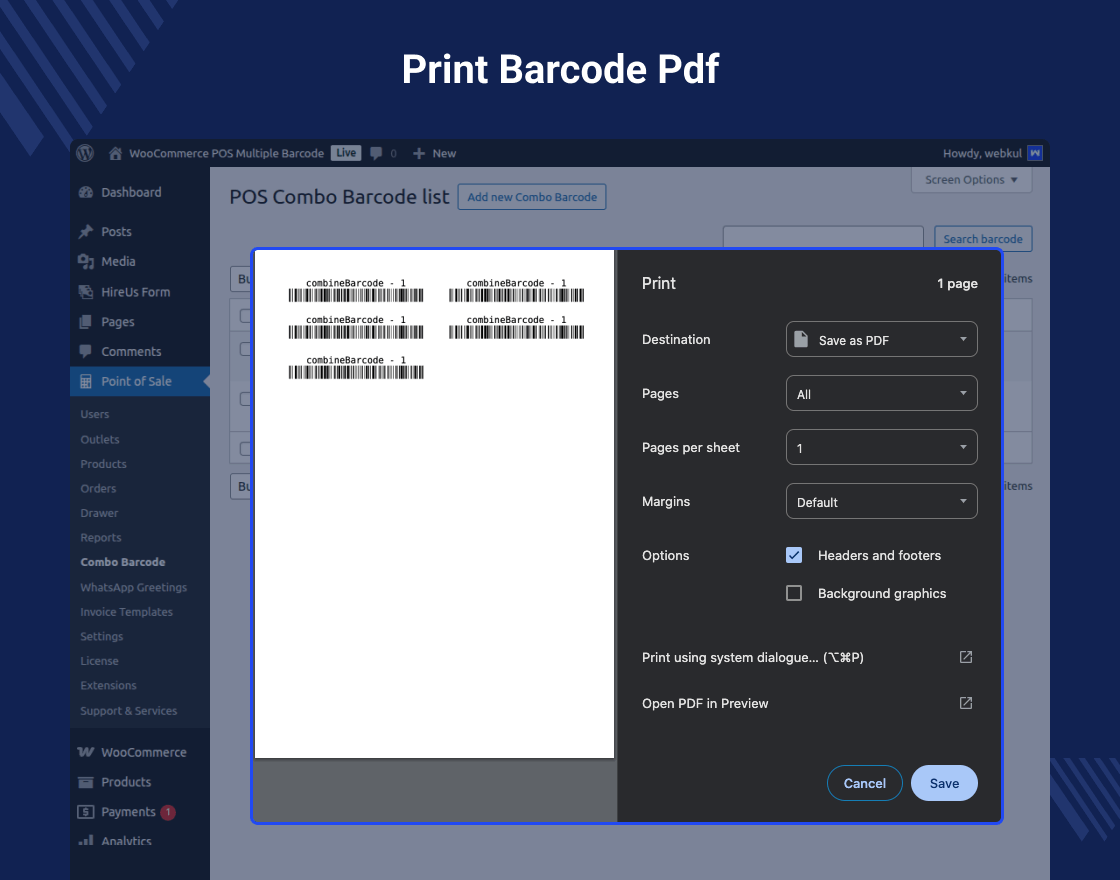Click the Posts pin icon
Screen dimensions: 1120x880
pos(86,231)
